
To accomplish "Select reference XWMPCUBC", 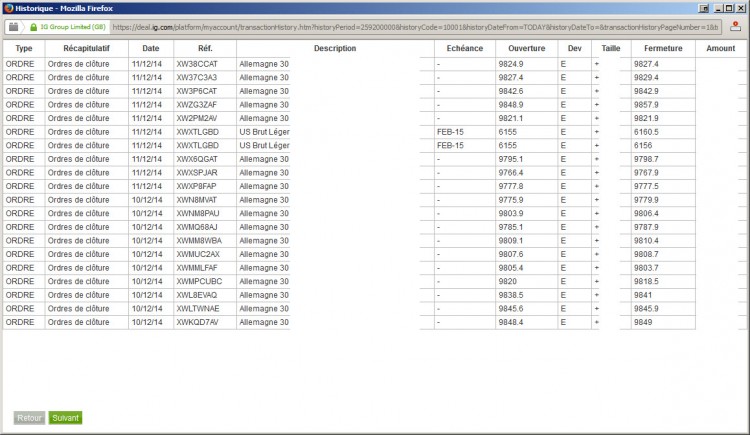I will (199, 281).
